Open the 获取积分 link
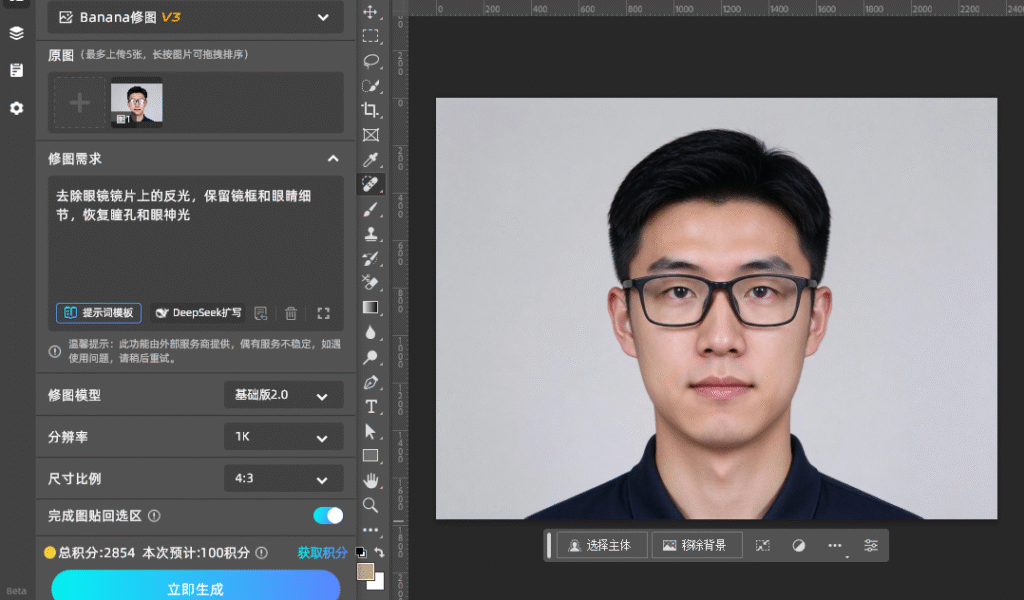The image size is (1024, 600). click(322, 553)
